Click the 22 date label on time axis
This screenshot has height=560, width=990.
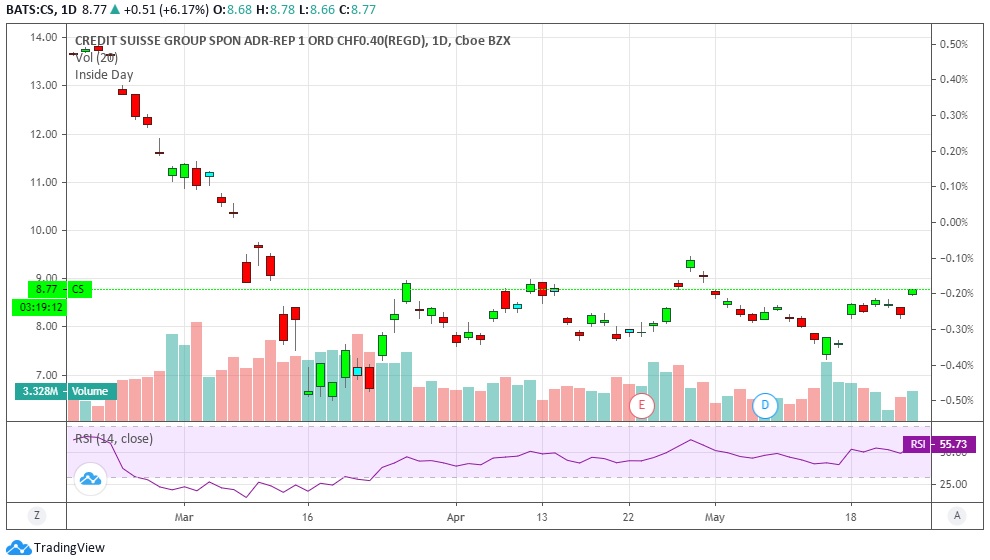pos(628,517)
